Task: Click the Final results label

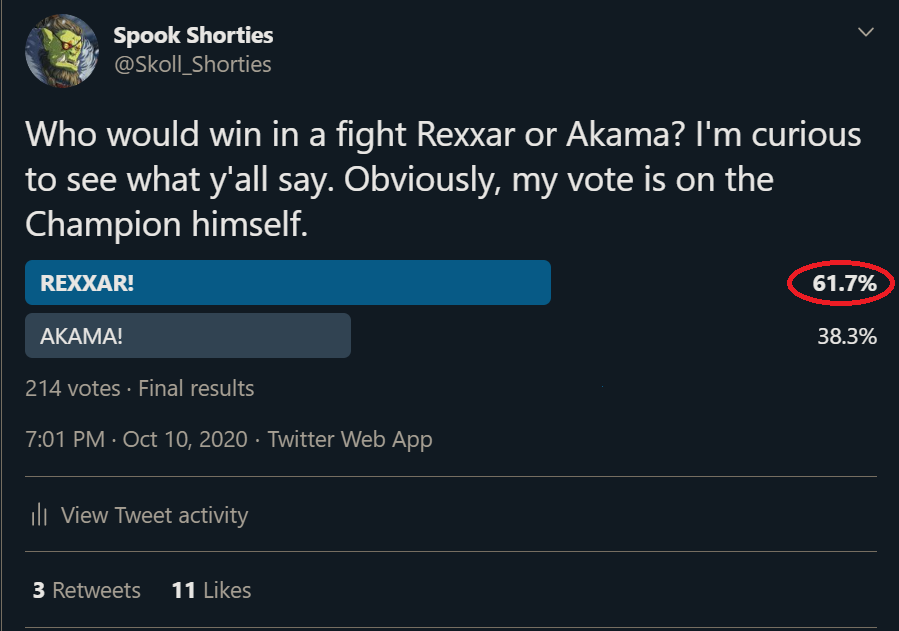Action: (196, 388)
